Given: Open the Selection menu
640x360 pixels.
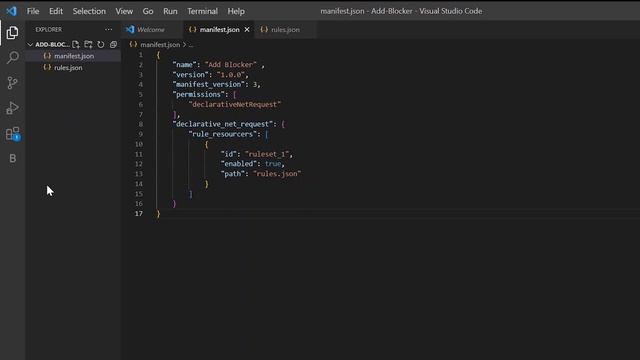Looking at the screenshot, I should pyautogui.click(x=89, y=11).
